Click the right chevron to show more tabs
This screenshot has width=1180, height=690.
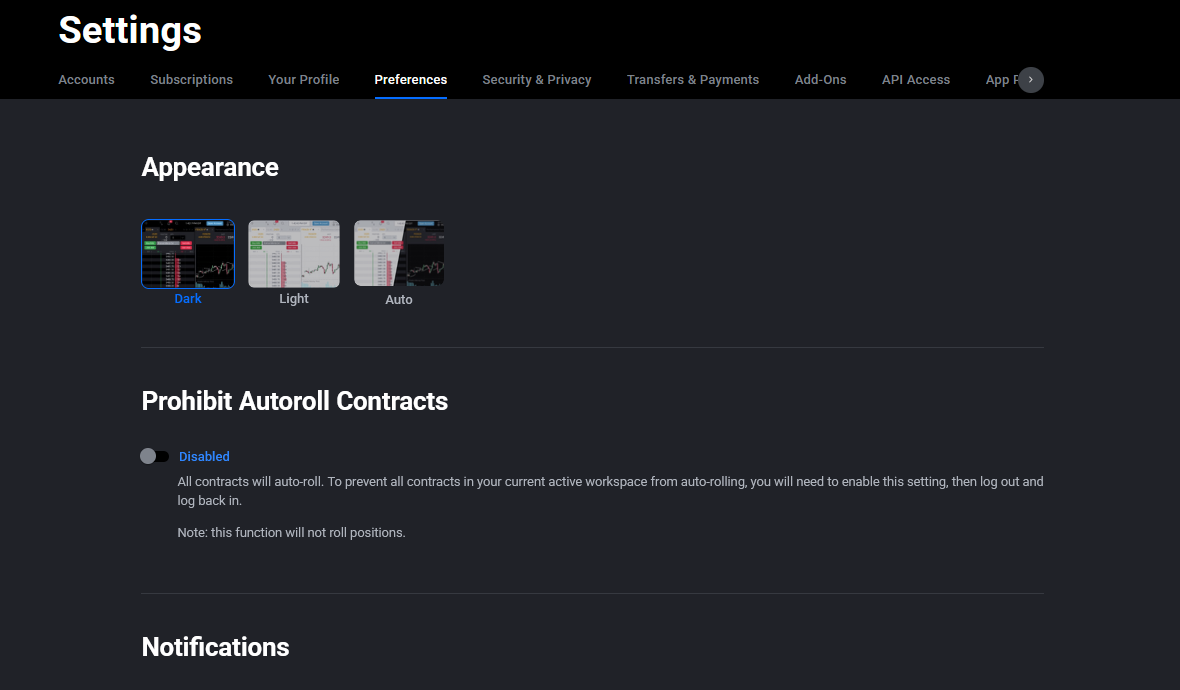click(1030, 80)
